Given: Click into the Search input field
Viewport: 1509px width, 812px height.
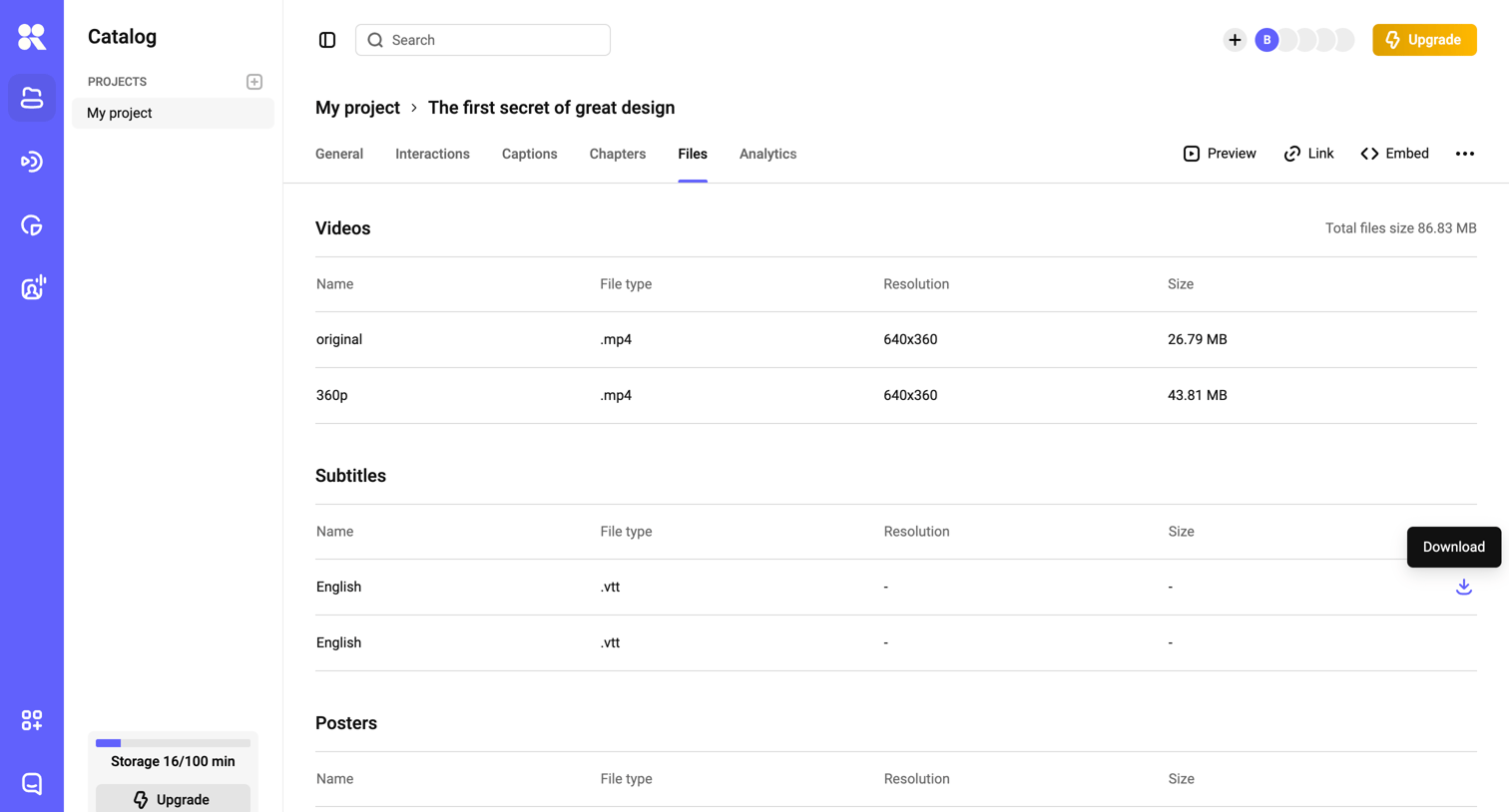Looking at the screenshot, I should click(483, 40).
